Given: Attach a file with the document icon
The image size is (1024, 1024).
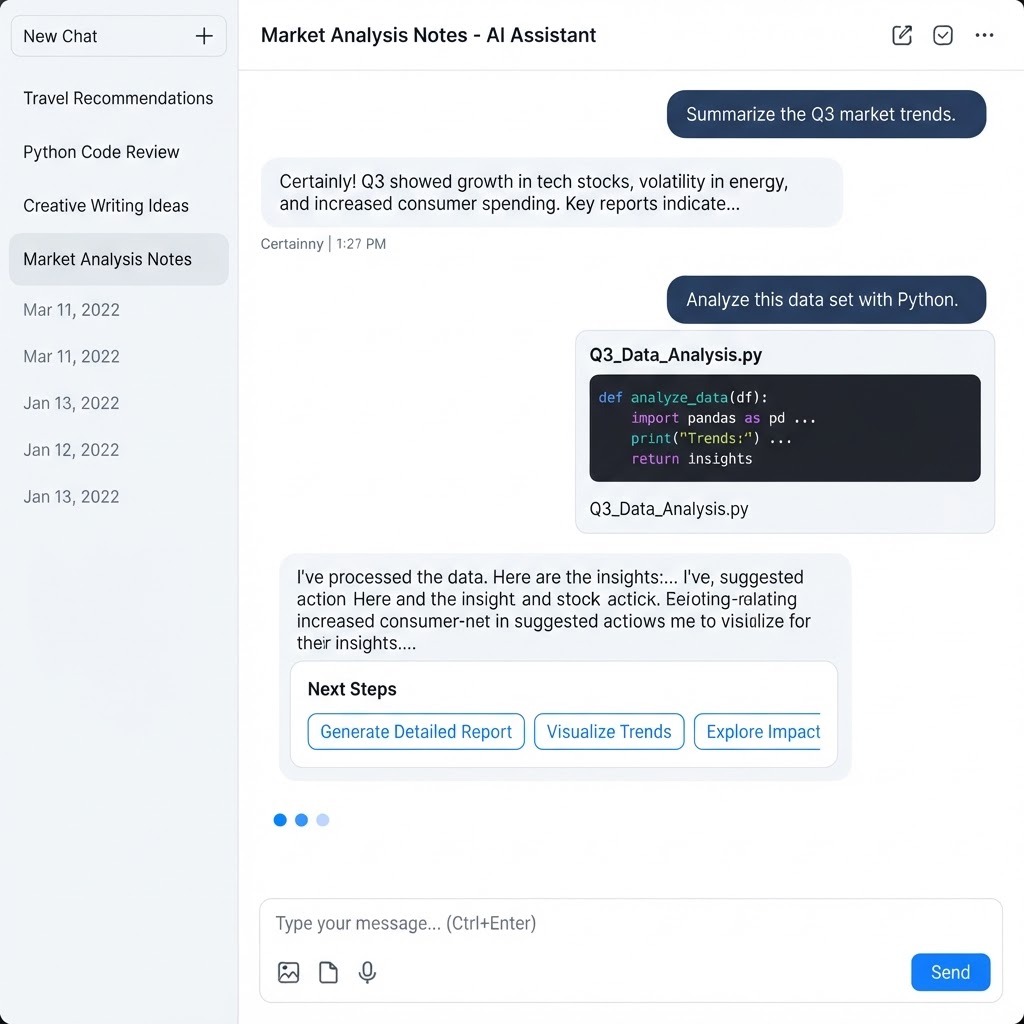Looking at the screenshot, I should pyautogui.click(x=328, y=972).
